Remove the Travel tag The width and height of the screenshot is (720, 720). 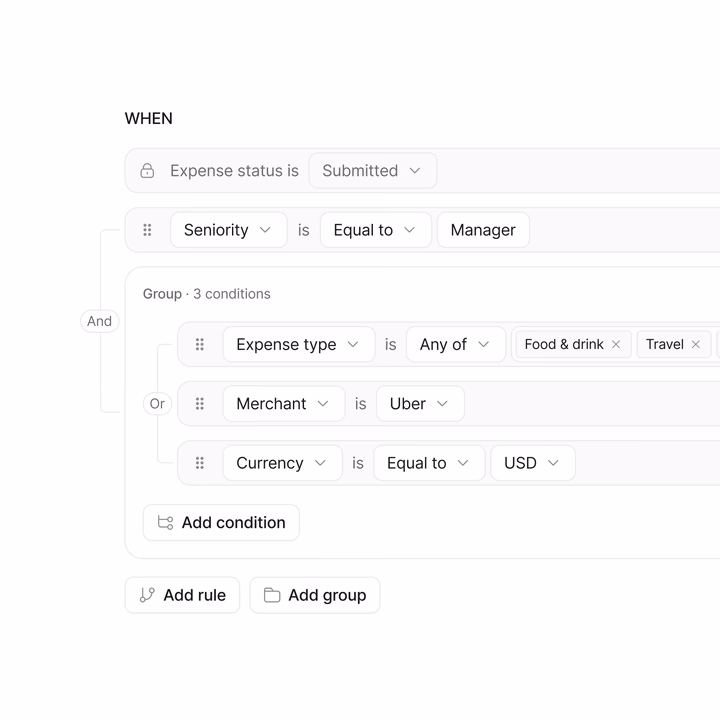click(696, 344)
